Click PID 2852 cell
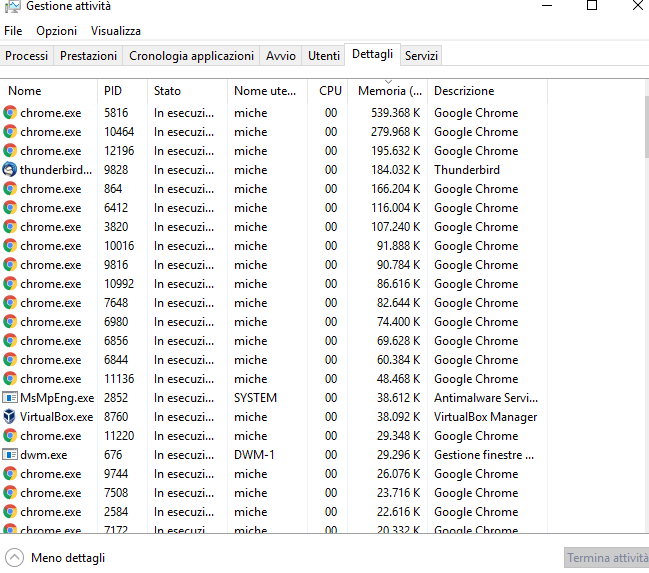 coord(116,398)
